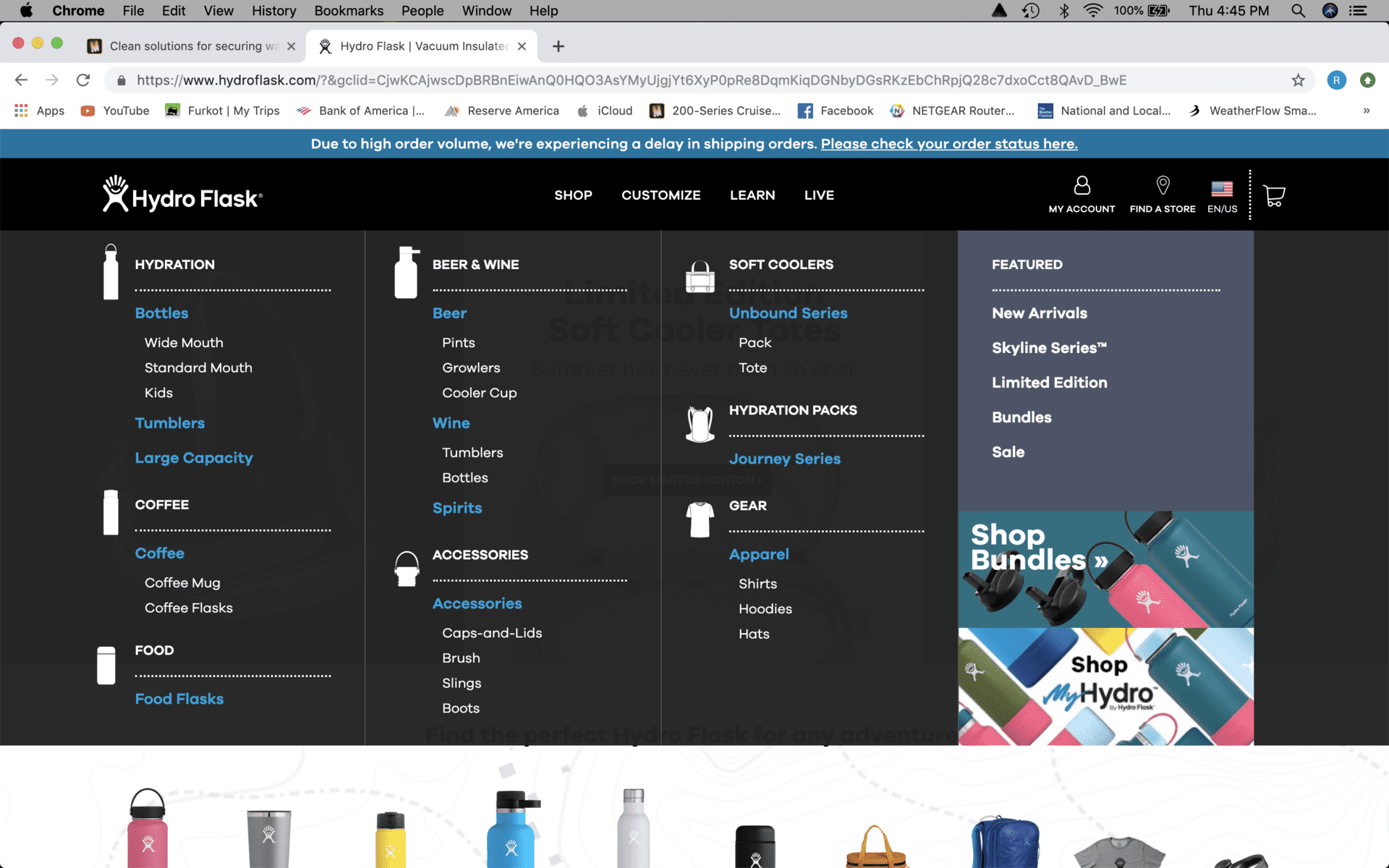Open the CUSTOMIZE navigation menu
1389x868 pixels.
[660, 195]
